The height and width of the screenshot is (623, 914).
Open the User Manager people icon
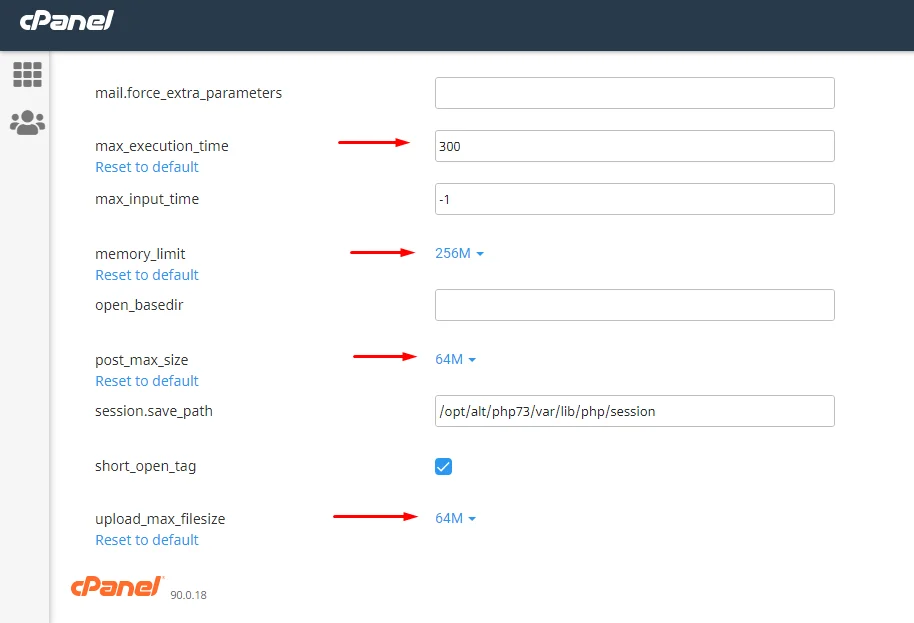27,123
